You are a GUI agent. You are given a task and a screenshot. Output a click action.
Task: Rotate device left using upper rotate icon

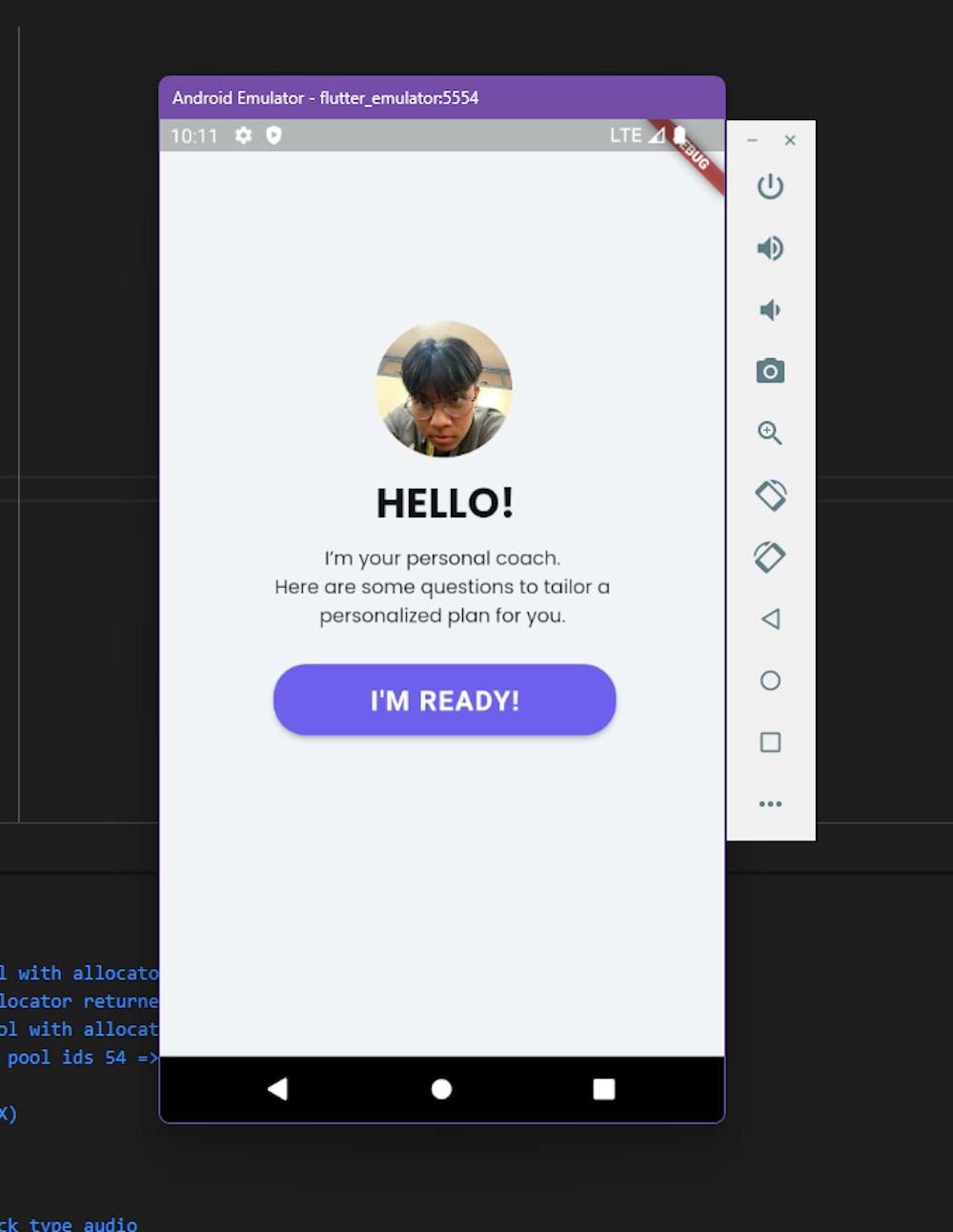pos(771,495)
